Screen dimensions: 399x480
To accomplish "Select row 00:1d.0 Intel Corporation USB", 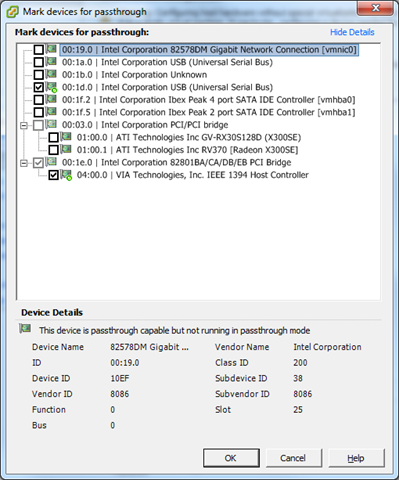I will 167,87.
